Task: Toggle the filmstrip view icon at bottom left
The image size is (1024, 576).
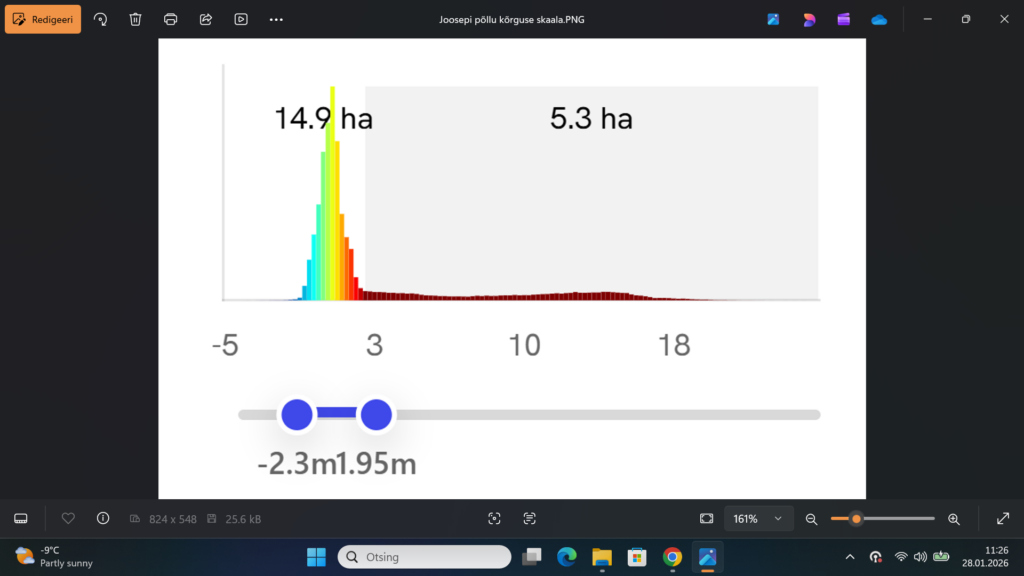Action: [x=21, y=518]
